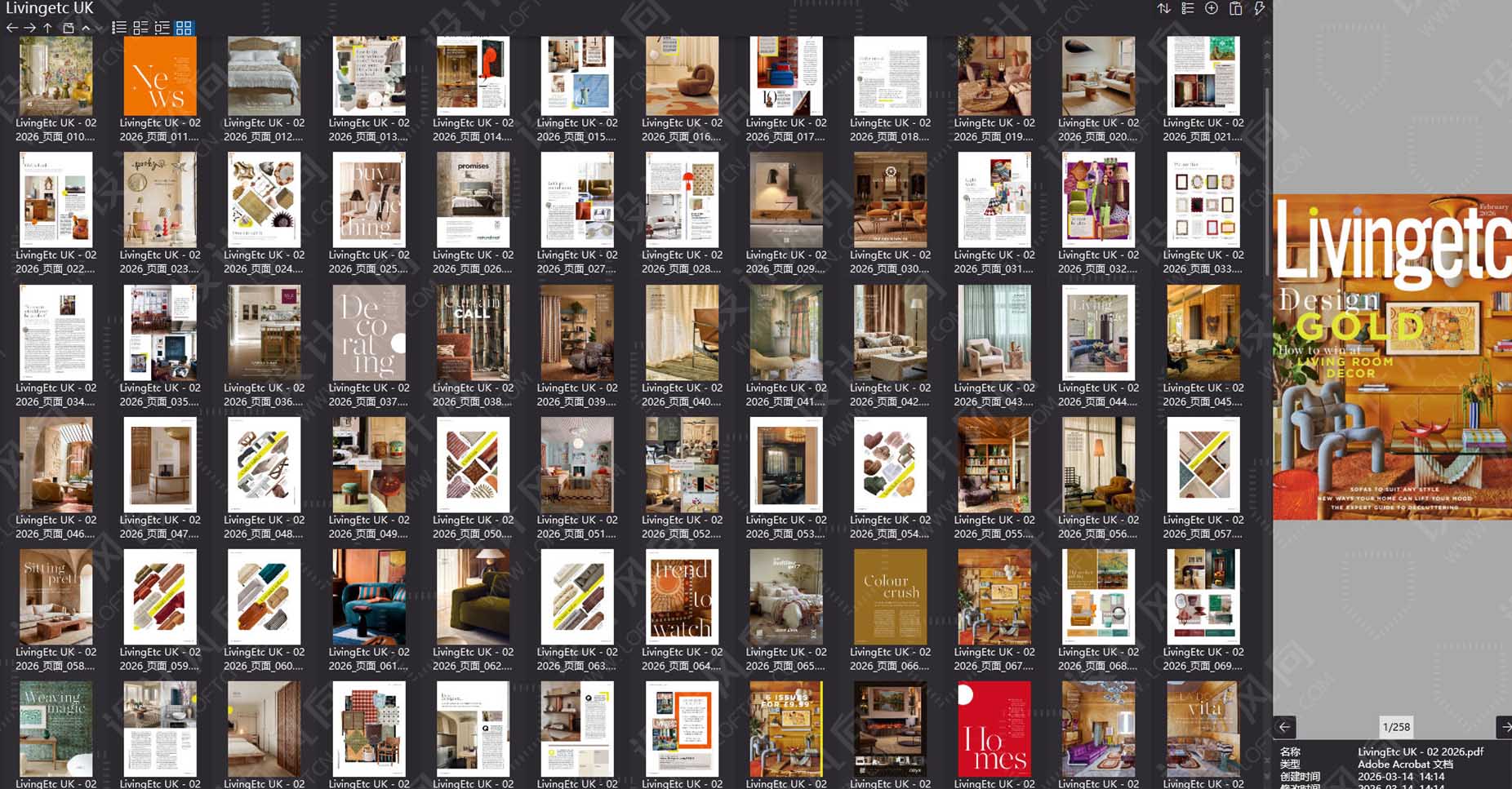This screenshot has height=789, width=1512.
Task: Click the lightning quick-actions icon
Action: tap(1260, 8)
